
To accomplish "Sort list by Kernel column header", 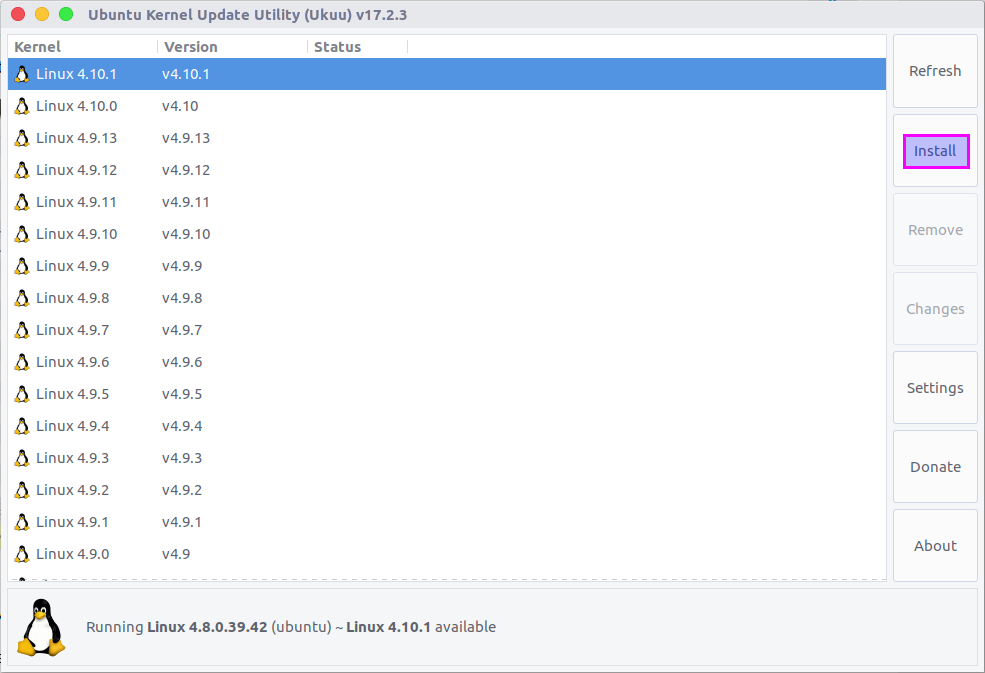I will coord(82,47).
